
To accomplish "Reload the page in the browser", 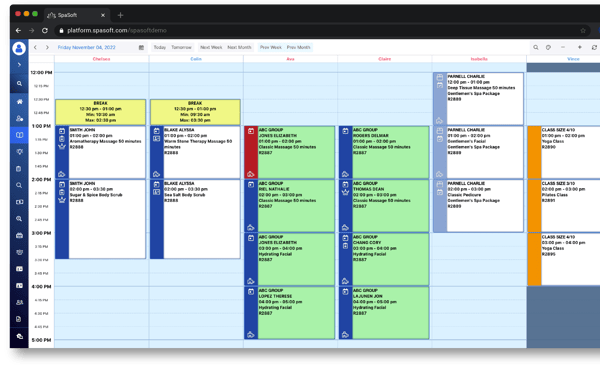I will tap(45, 30).
